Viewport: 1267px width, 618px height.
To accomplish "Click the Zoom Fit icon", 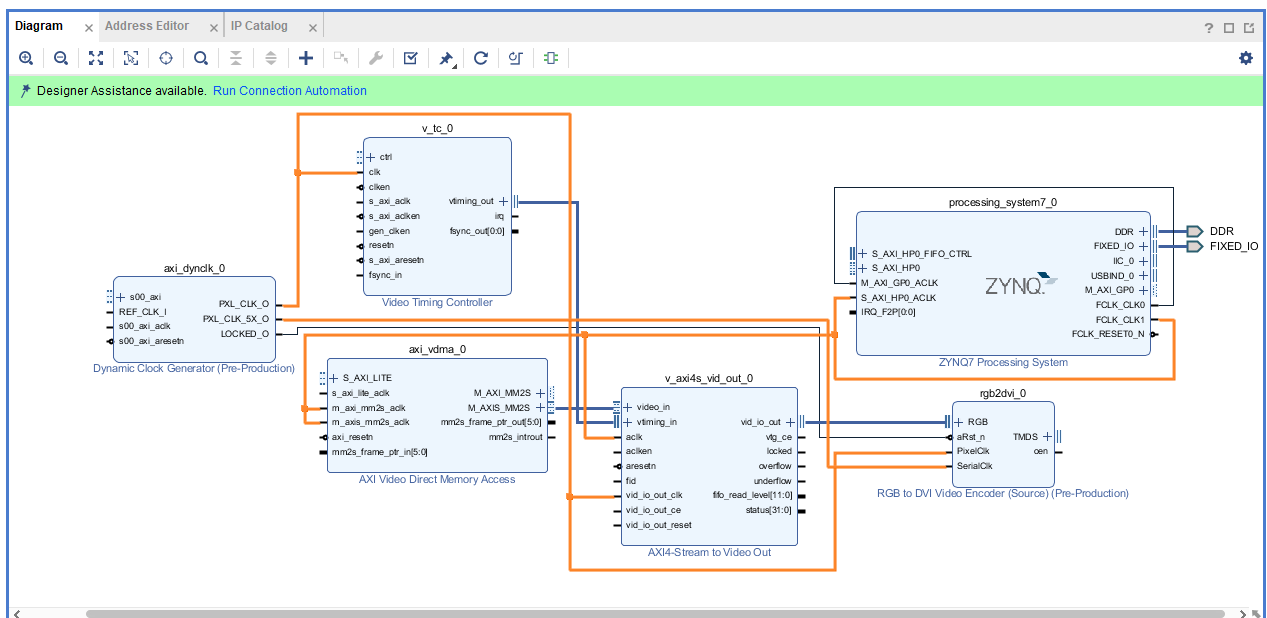I will coord(96,58).
